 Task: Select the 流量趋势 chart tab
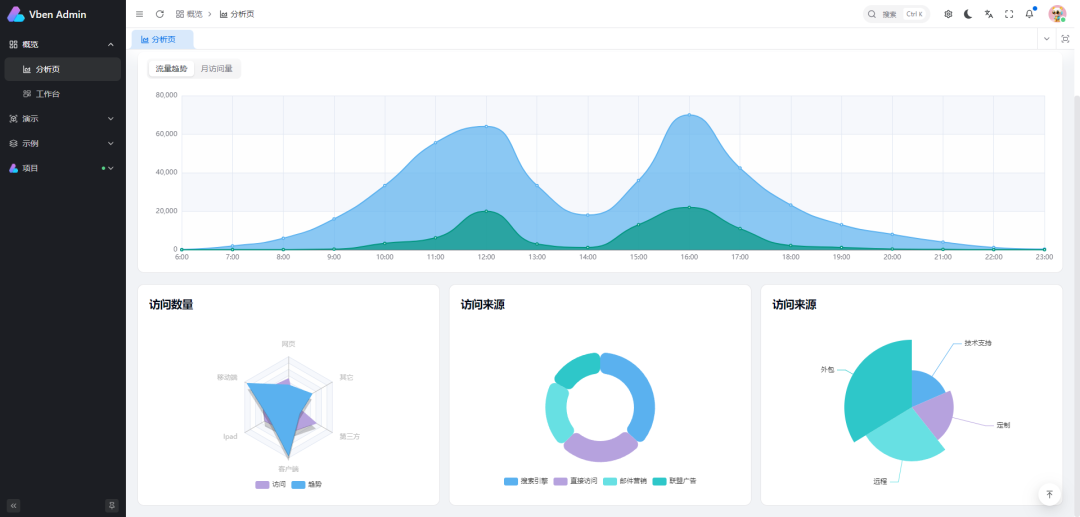[x=171, y=69]
